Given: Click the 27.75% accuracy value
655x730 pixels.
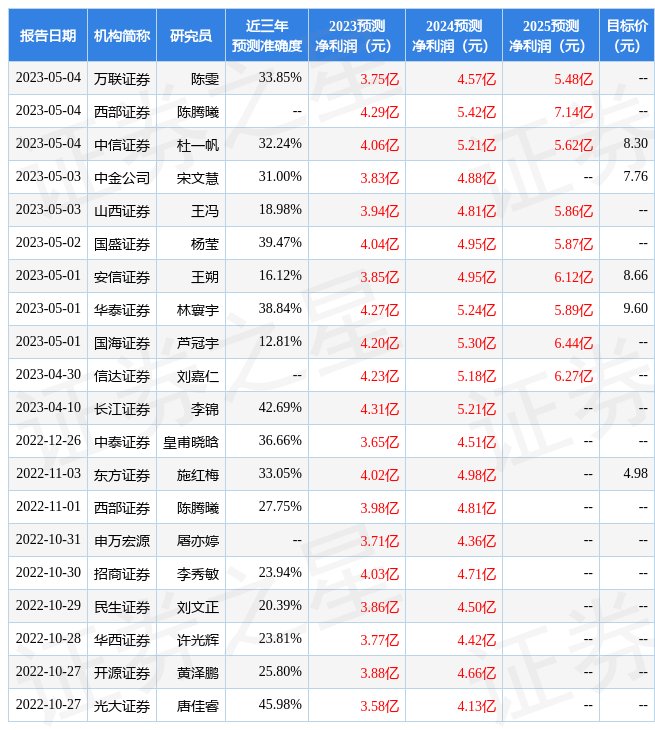Looking at the screenshot, I should pyautogui.click(x=280, y=507).
